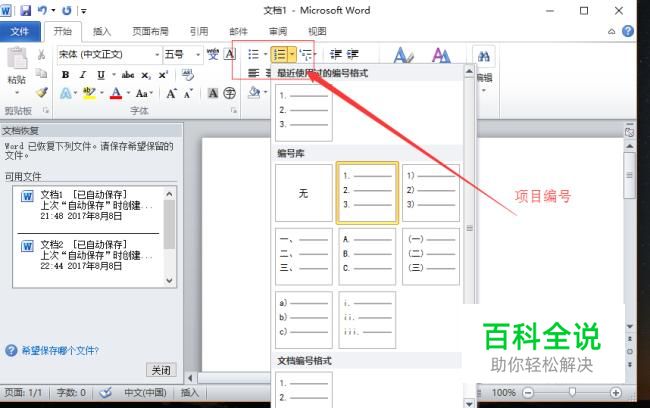The height and width of the screenshot is (408, 650).
Task: Open the font (字体) dialog launcher
Action: point(234,110)
